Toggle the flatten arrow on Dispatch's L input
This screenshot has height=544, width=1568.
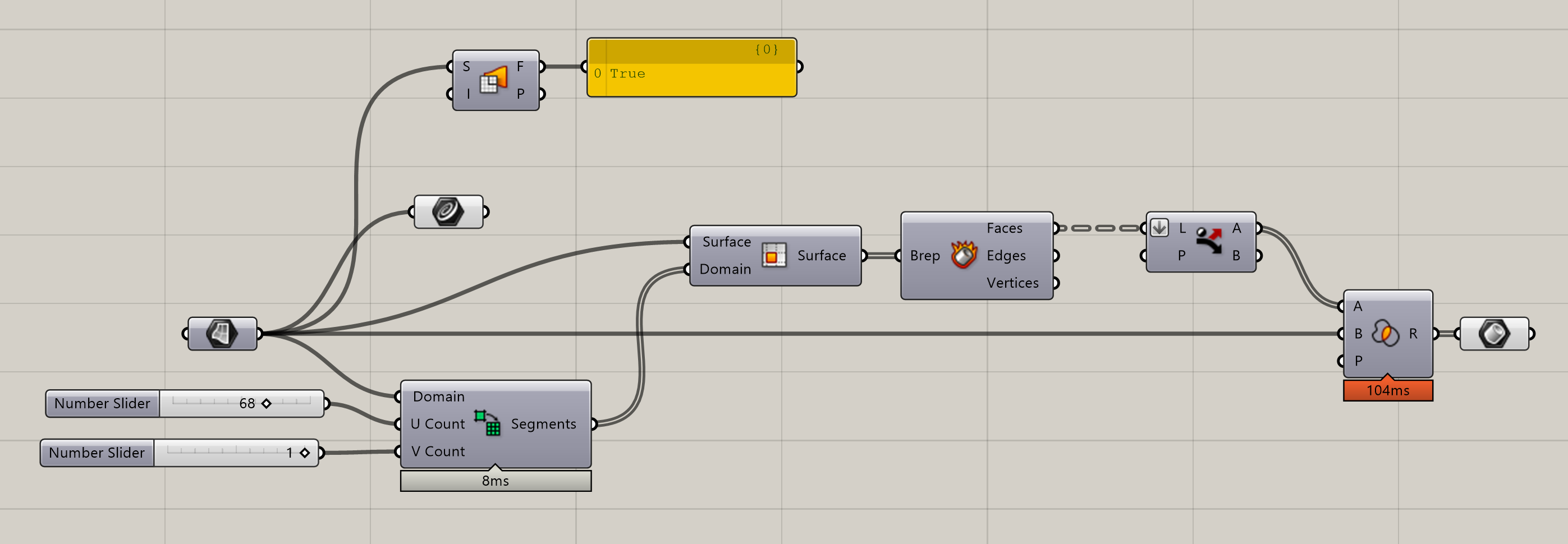[1159, 228]
